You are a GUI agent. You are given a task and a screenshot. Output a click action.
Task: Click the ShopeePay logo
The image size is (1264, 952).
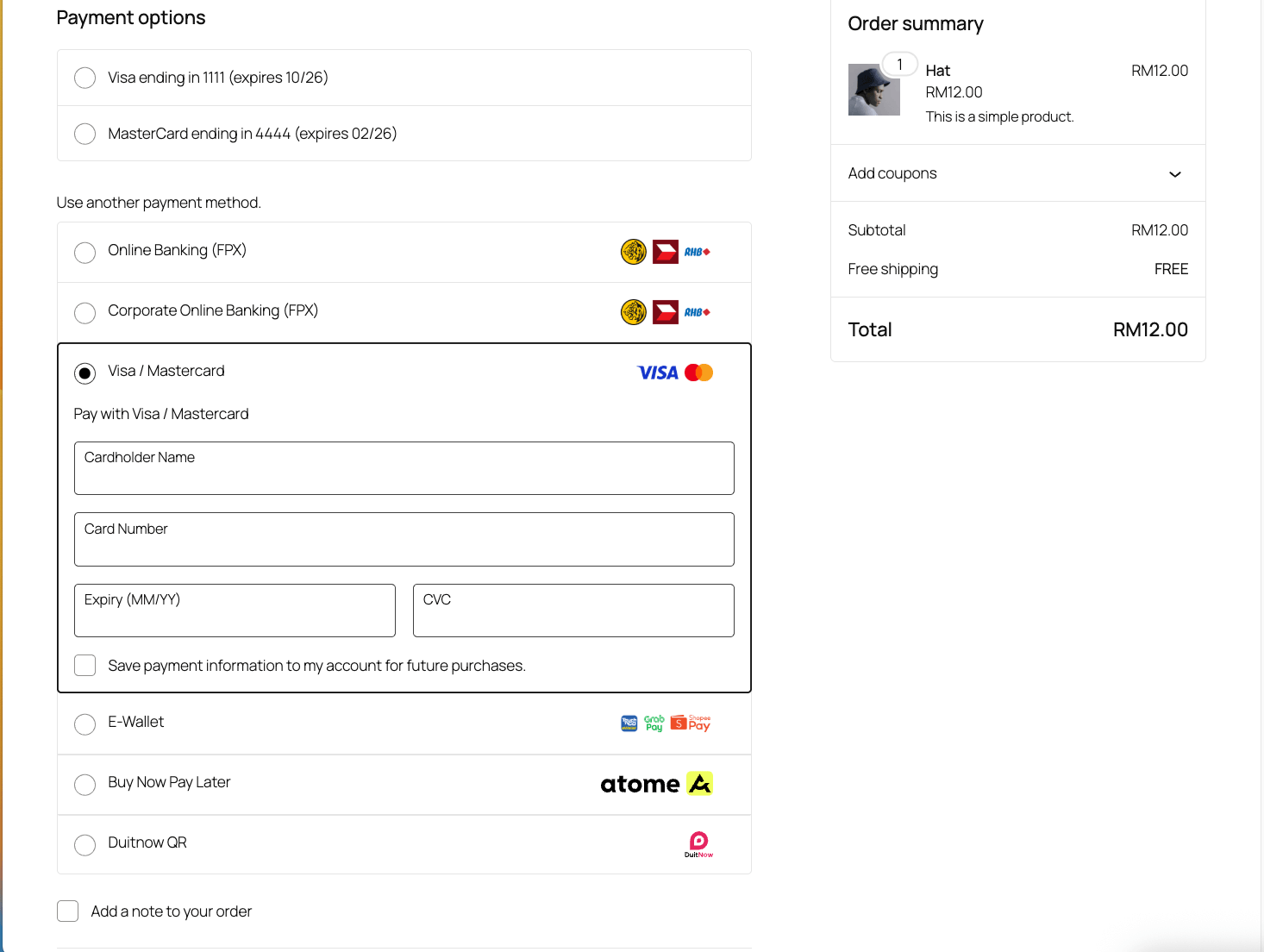691,723
